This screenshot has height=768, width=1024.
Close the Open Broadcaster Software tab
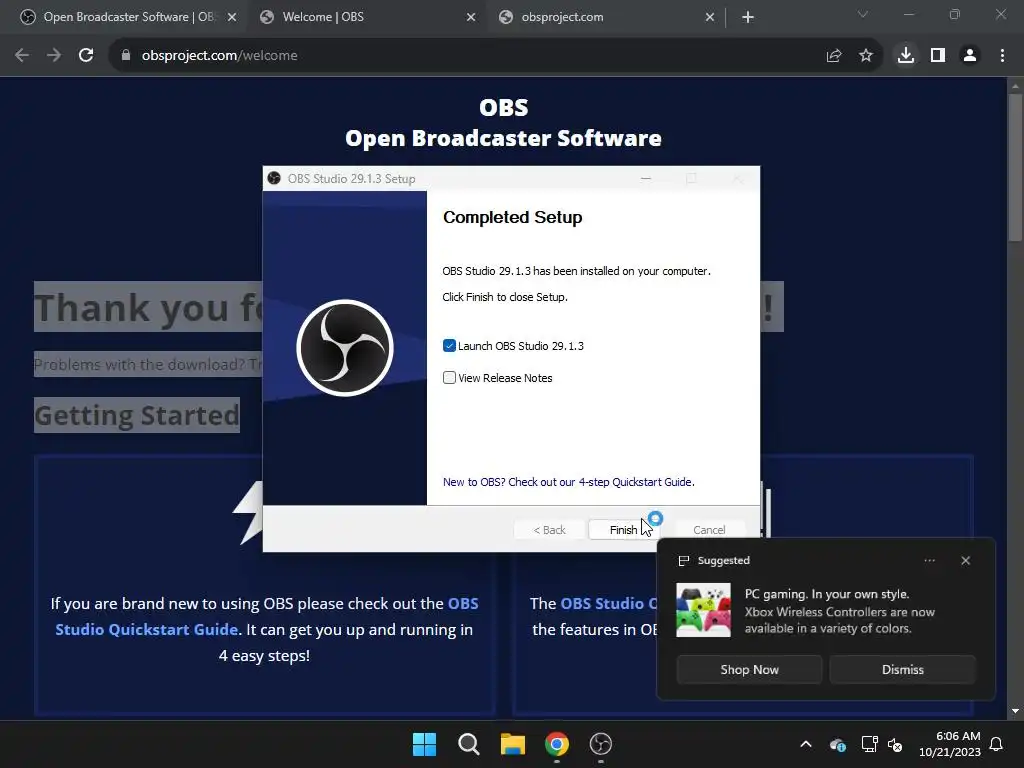[x=232, y=17]
